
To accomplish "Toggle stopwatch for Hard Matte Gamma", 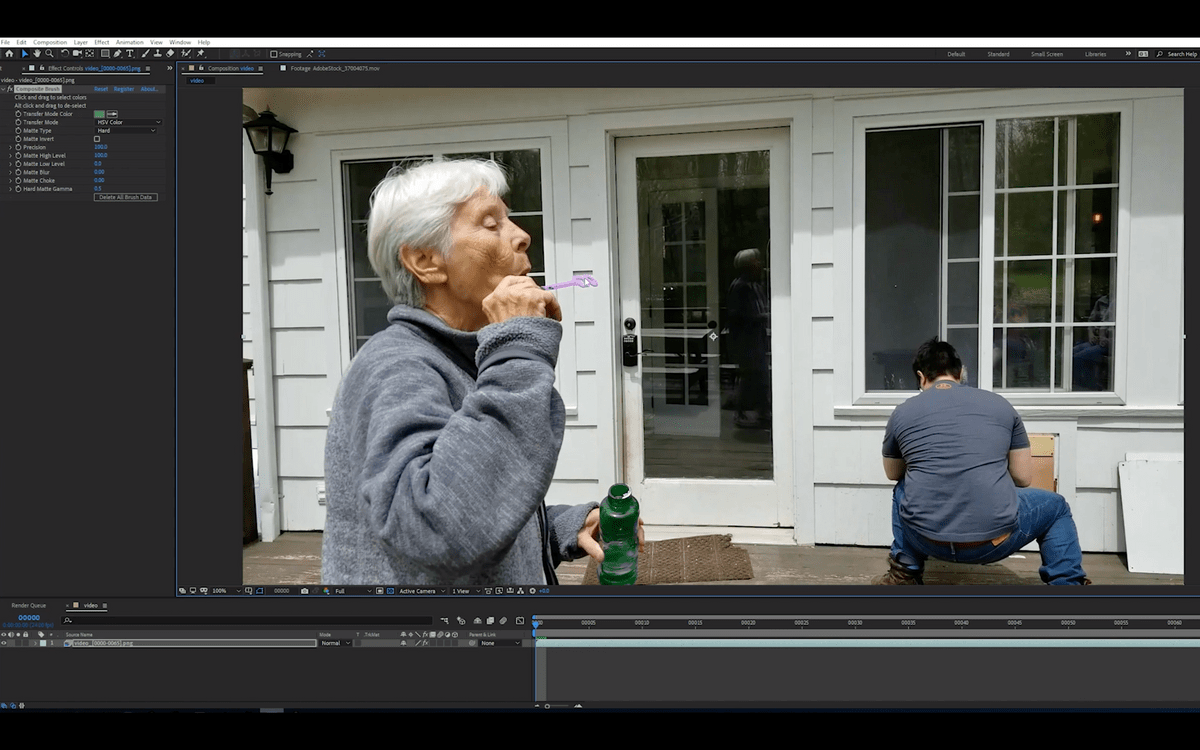I will point(18,188).
